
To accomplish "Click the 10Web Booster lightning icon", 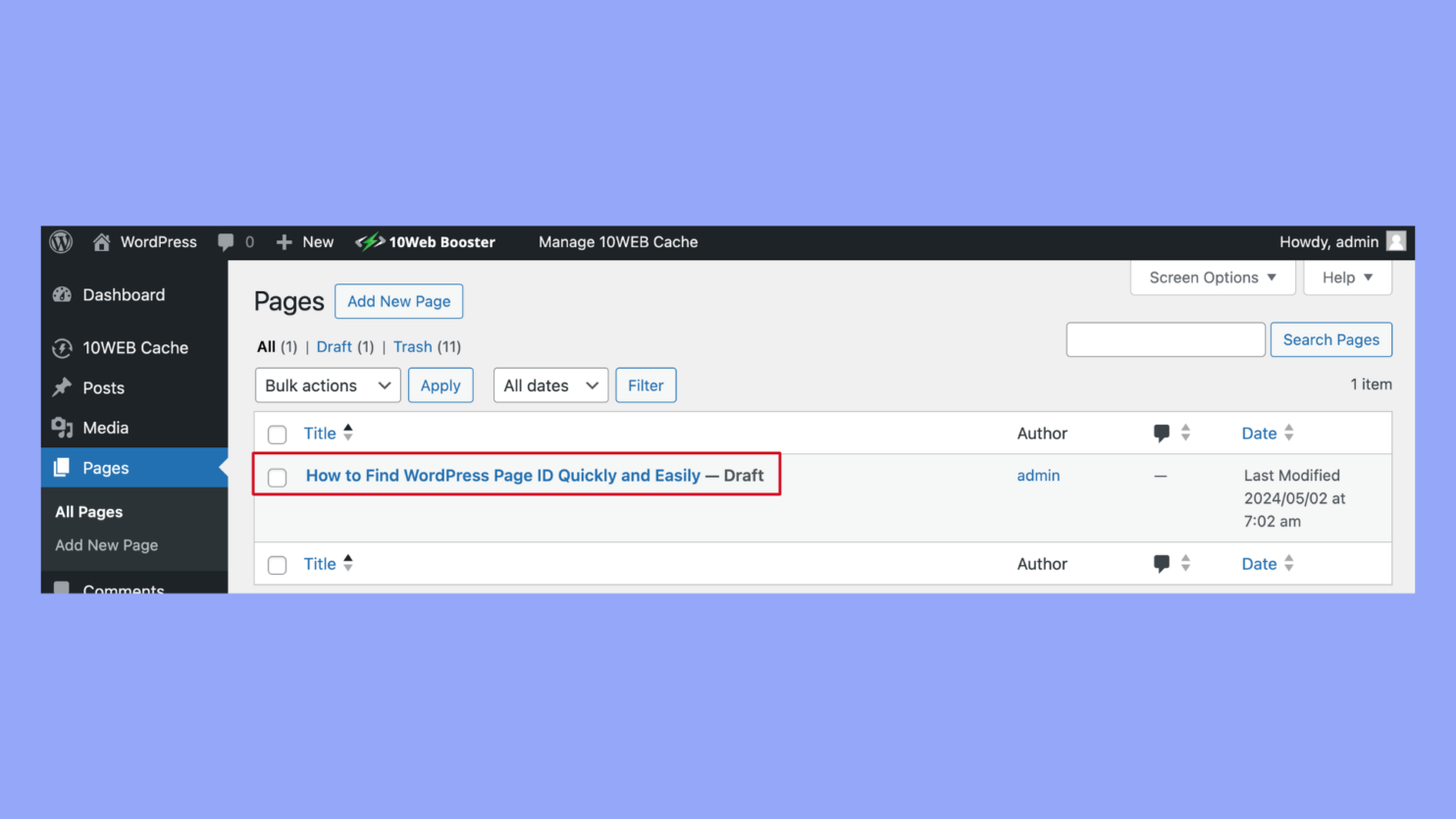I will (x=371, y=242).
